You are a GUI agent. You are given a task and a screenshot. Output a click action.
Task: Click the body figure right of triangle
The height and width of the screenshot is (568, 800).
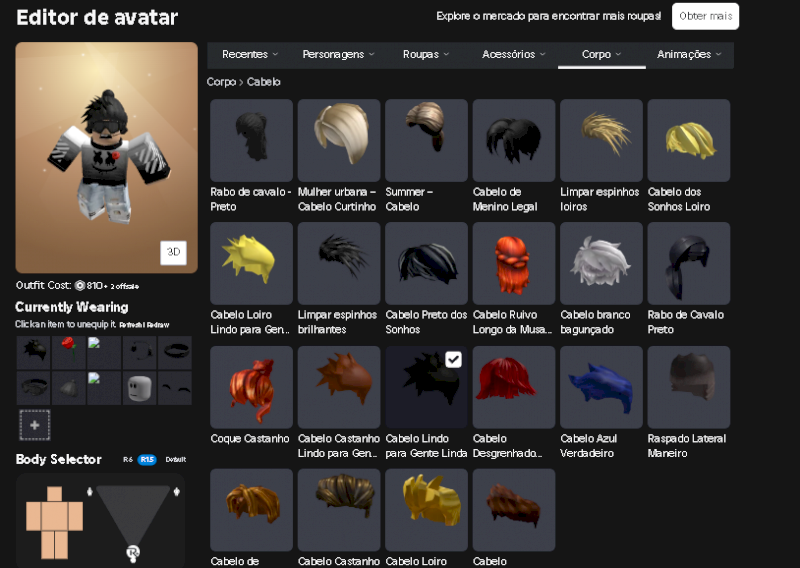point(177,491)
